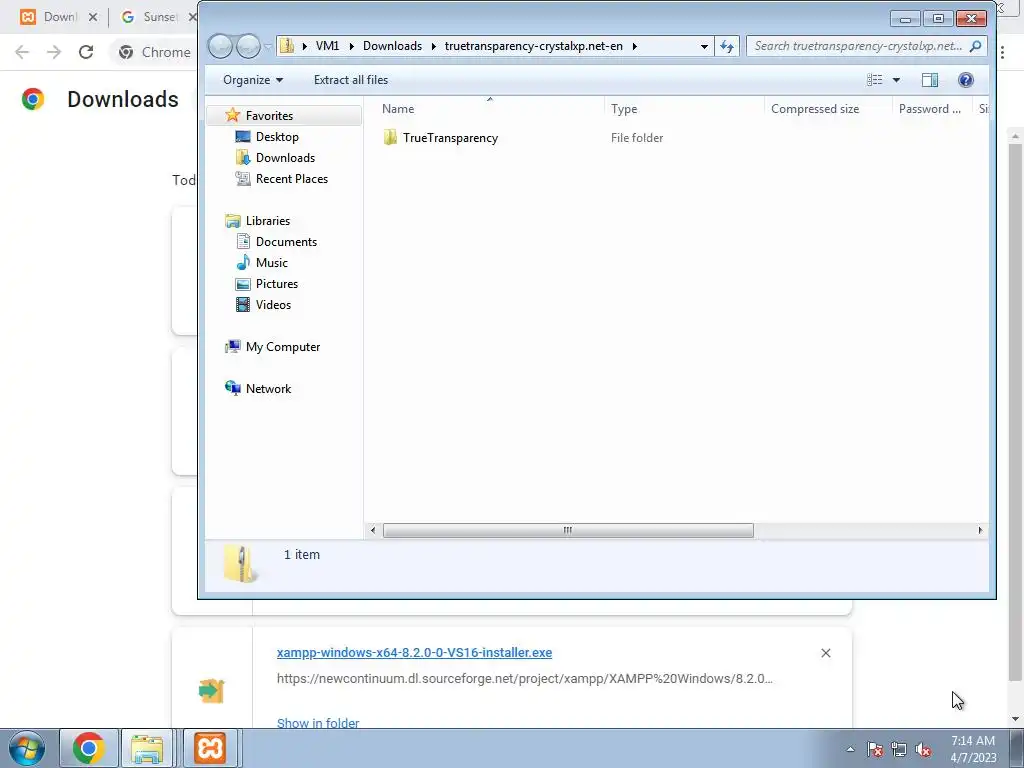1024x768 pixels.
Task: Click the horizontal scrollbar thumb
Action: click(x=568, y=530)
